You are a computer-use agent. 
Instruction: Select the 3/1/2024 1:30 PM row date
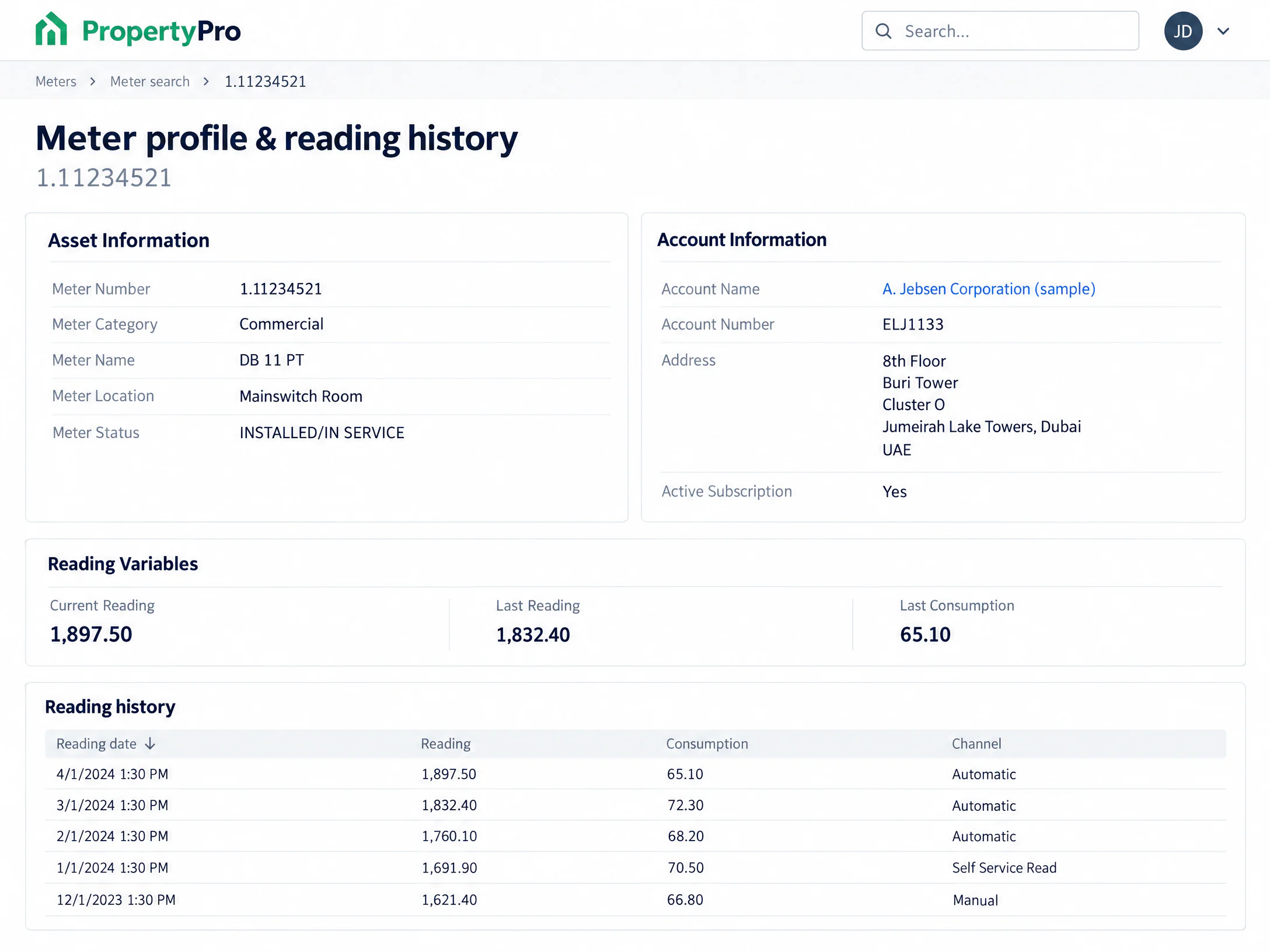tap(112, 805)
